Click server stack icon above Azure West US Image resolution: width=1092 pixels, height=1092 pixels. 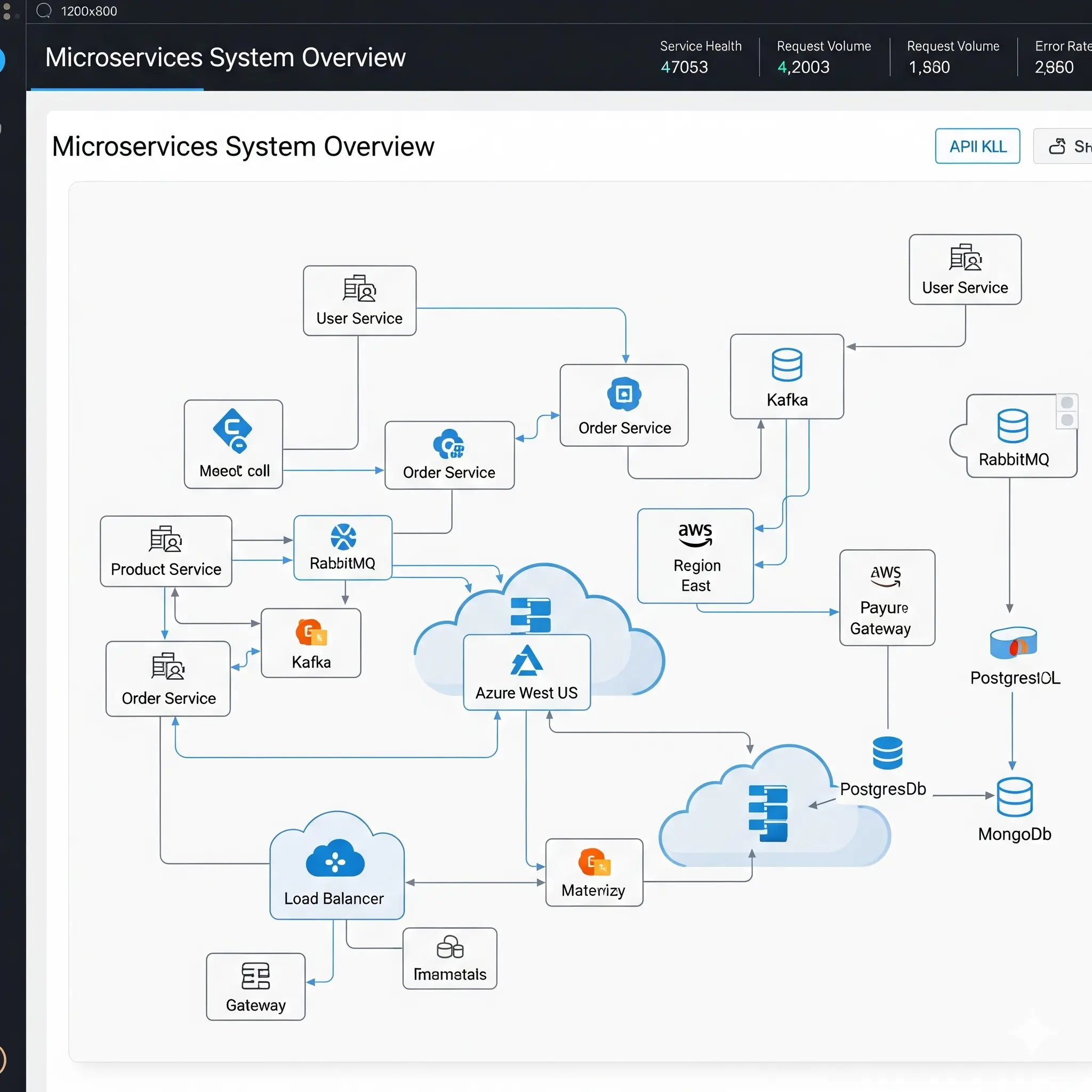point(530,615)
